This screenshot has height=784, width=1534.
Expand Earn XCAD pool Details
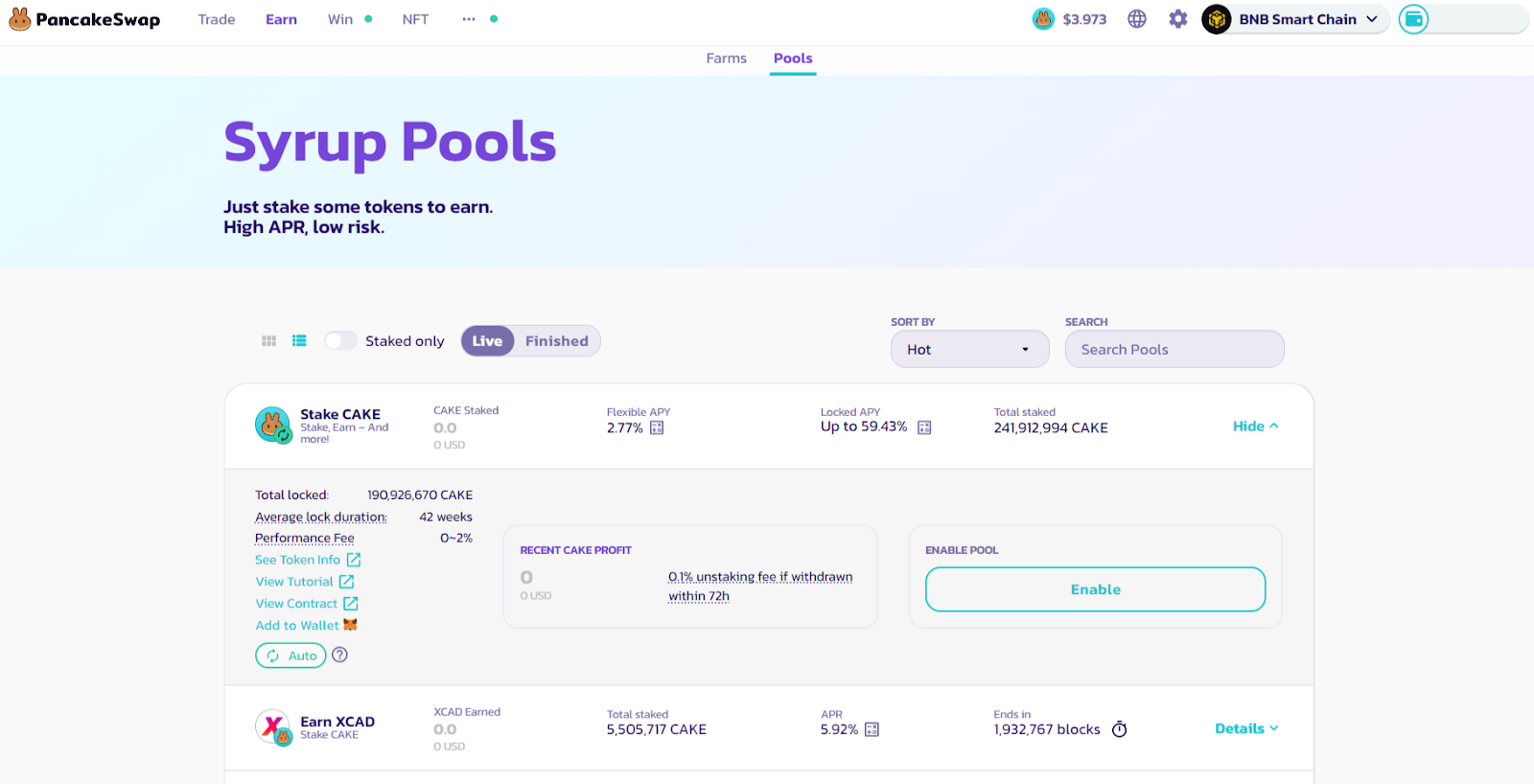pyautogui.click(x=1247, y=728)
